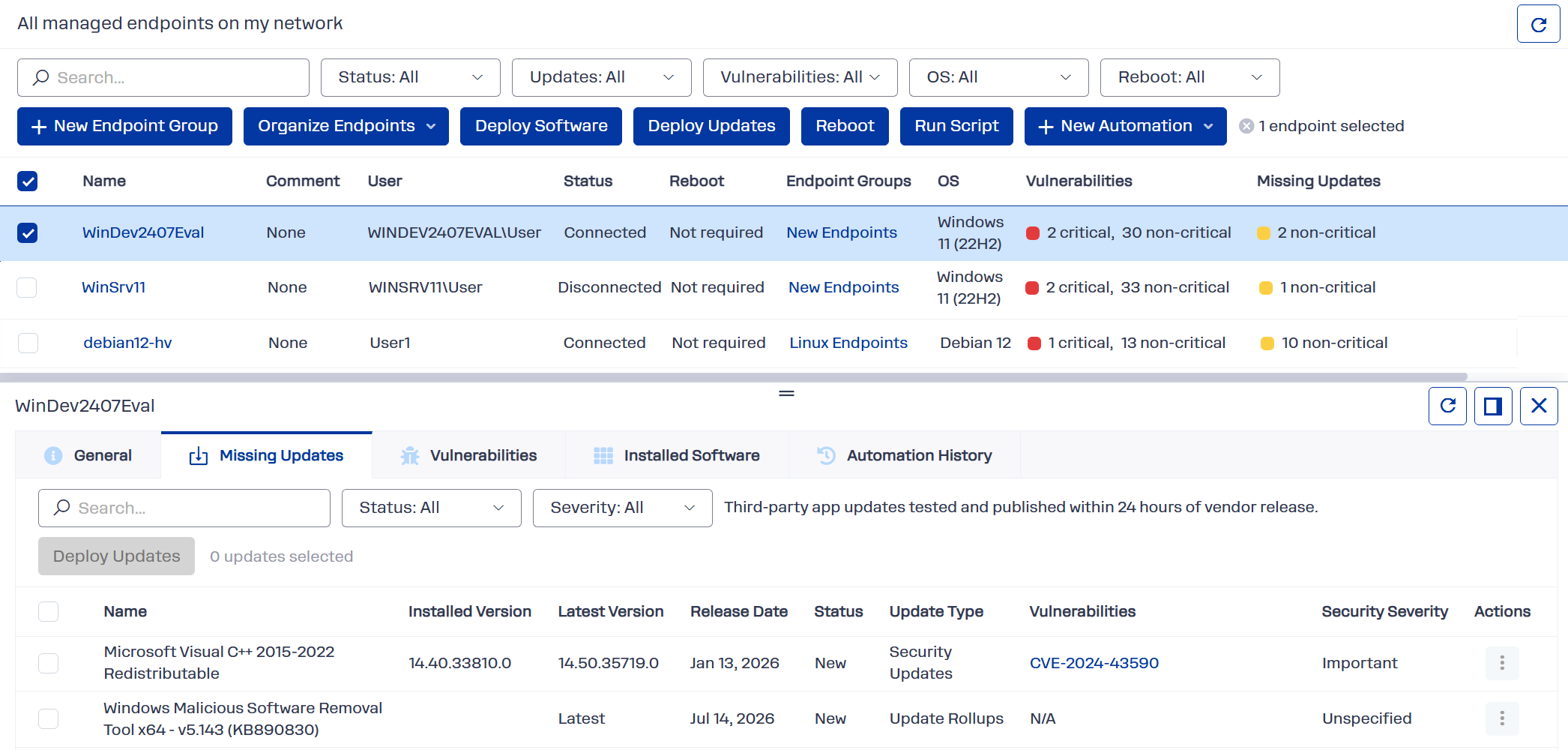Open the Automation History tab
The height and width of the screenshot is (750, 1568).
905,455
